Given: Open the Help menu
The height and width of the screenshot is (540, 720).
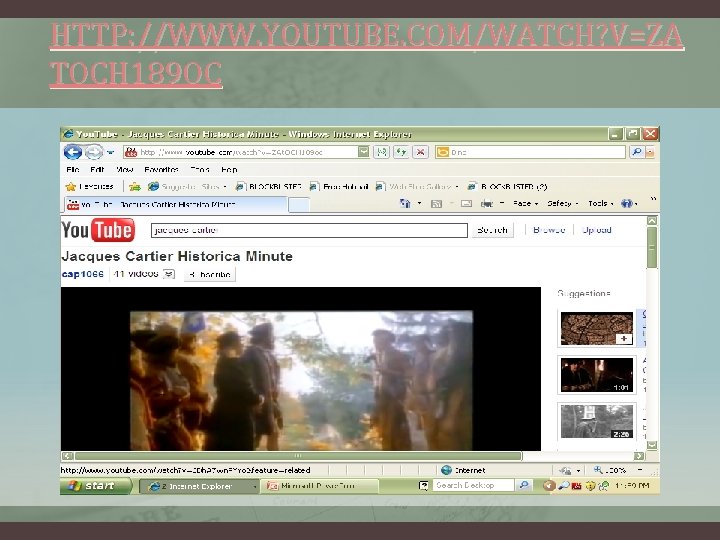Looking at the screenshot, I should point(229,169).
